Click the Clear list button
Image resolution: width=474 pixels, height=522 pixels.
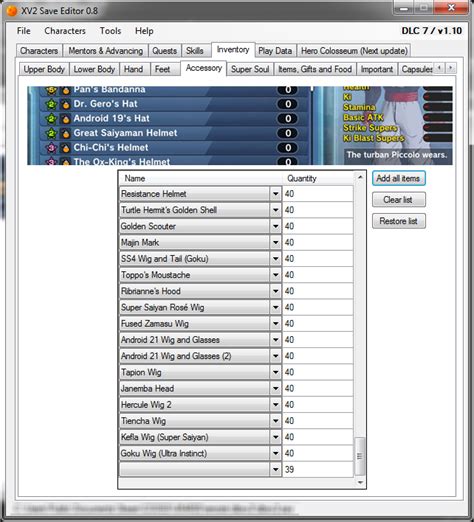pos(399,200)
